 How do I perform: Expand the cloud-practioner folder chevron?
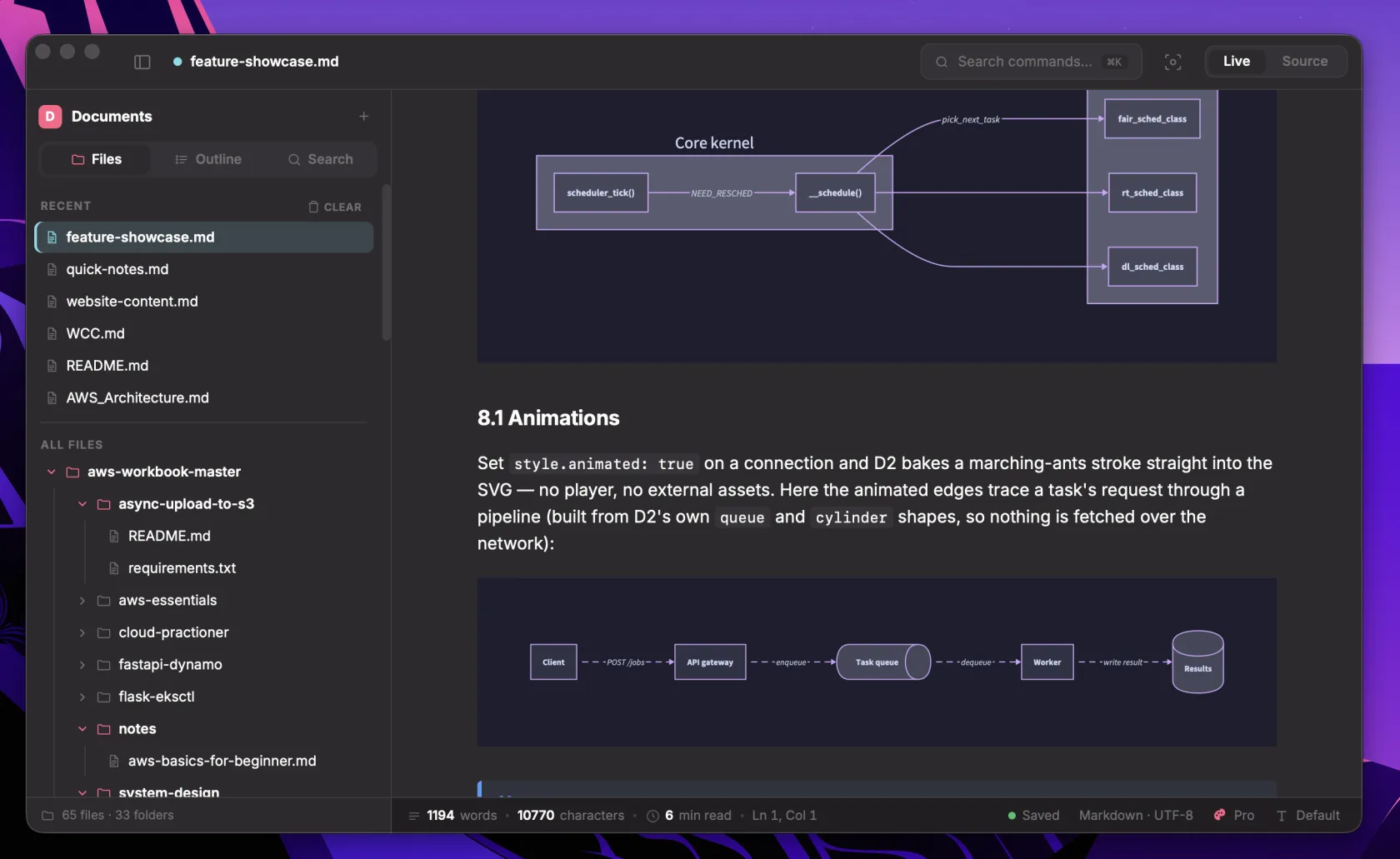click(x=82, y=633)
